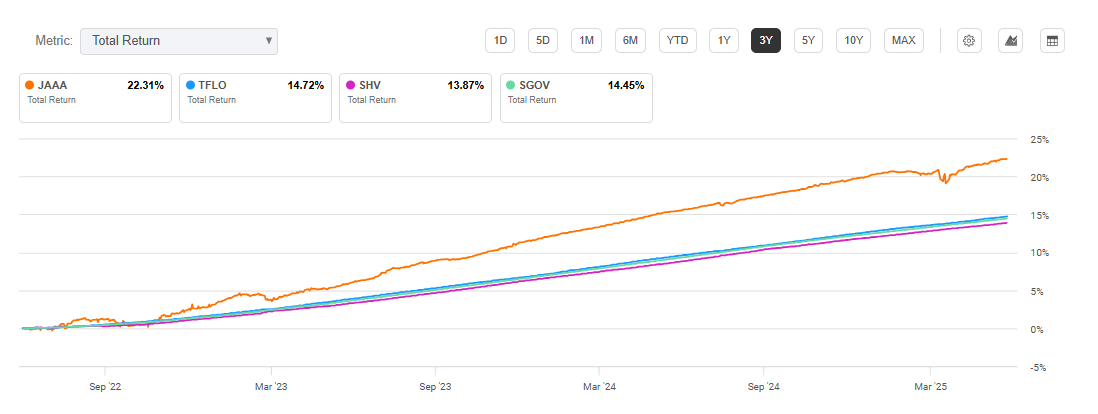Screen dimensions: 1098x414
Task: Toggle the SHV series card
Action: point(415,97)
